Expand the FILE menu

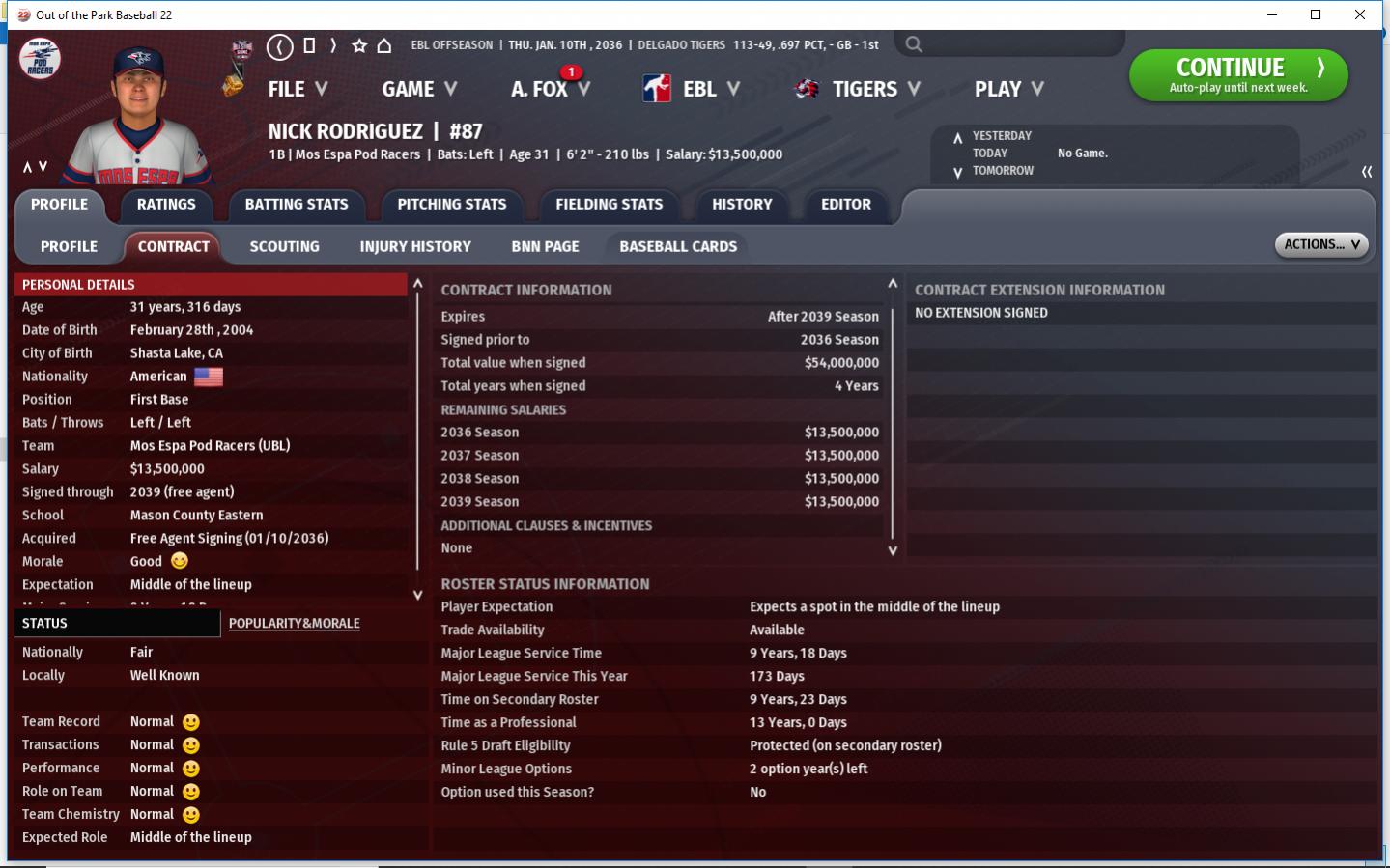298,89
